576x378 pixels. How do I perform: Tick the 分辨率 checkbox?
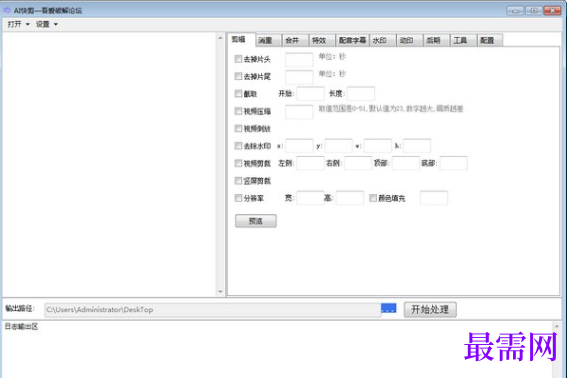pos(238,198)
